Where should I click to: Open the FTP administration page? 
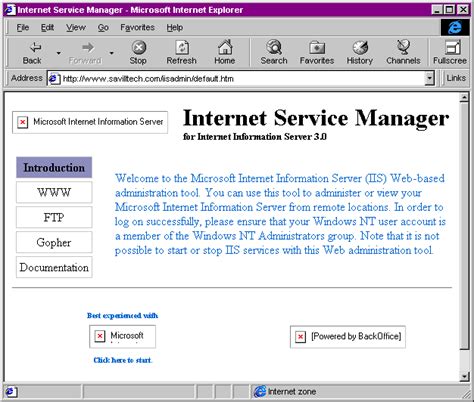point(54,217)
